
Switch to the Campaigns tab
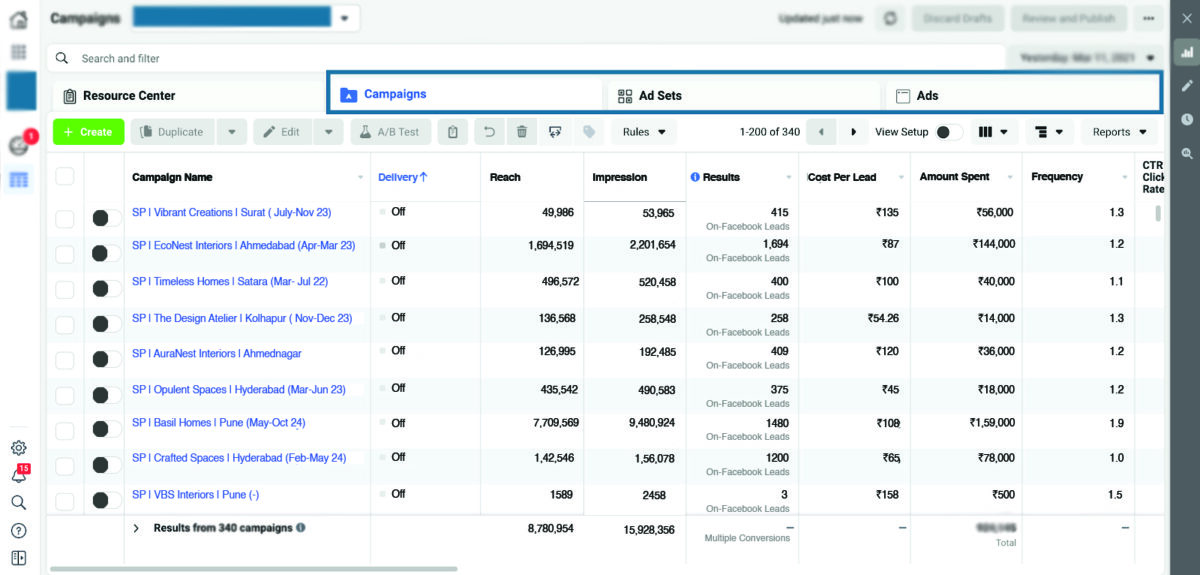pyautogui.click(x=468, y=95)
